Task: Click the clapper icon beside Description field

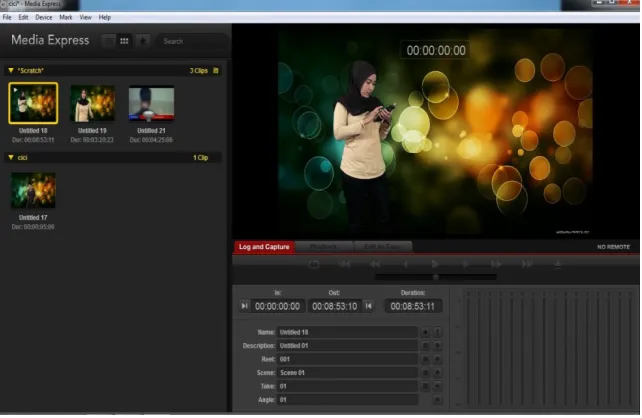Action: [426, 347]
